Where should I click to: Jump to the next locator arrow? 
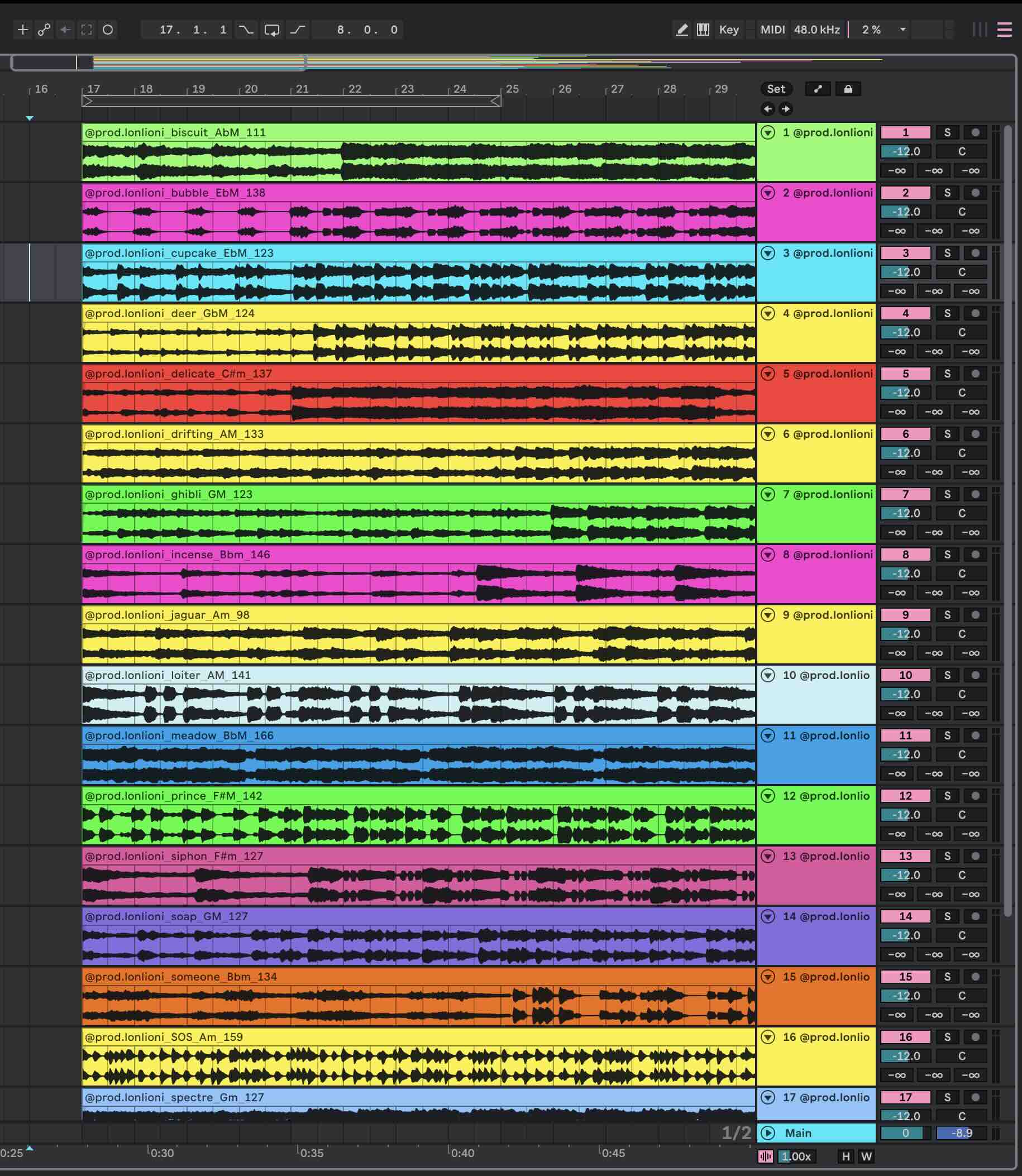785,109
